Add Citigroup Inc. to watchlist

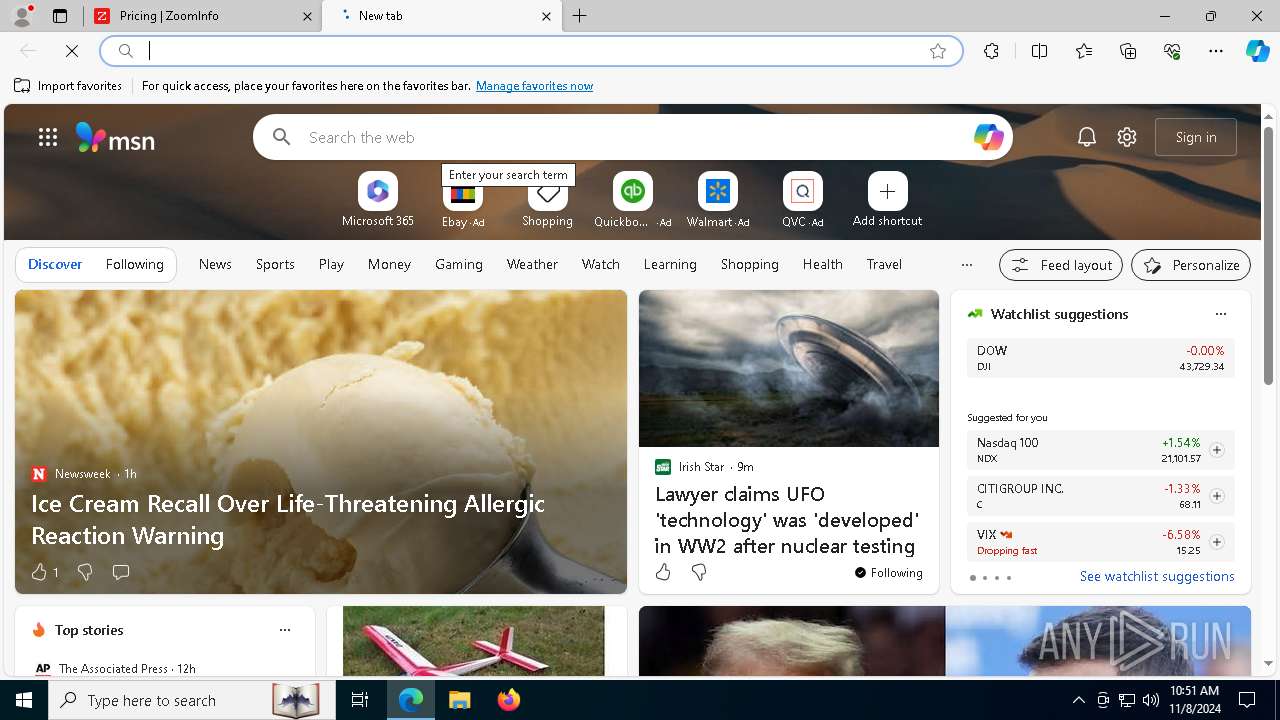(1216, 496)
